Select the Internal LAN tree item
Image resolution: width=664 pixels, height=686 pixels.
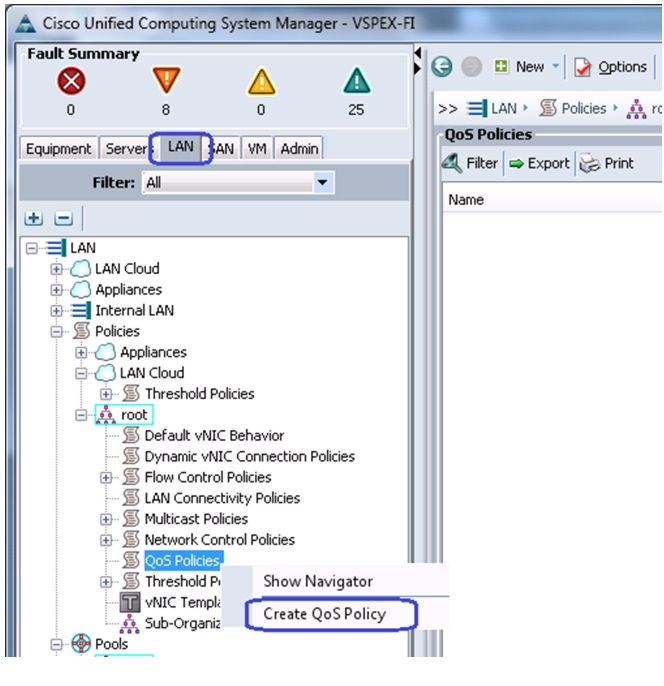tap(135, 311)
